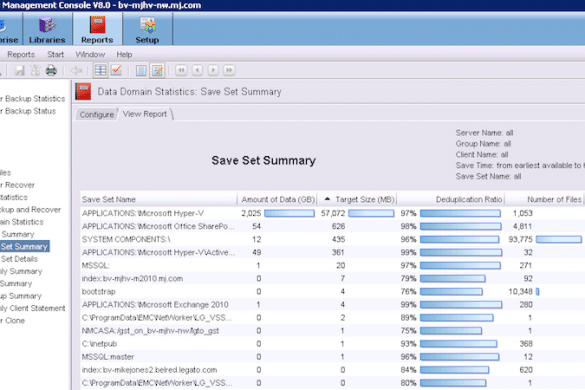Select Set Details in the report tree
Image resolution: width=585 pixels, height=390 pixels.
pyautogui.click(x=19, y=259)
